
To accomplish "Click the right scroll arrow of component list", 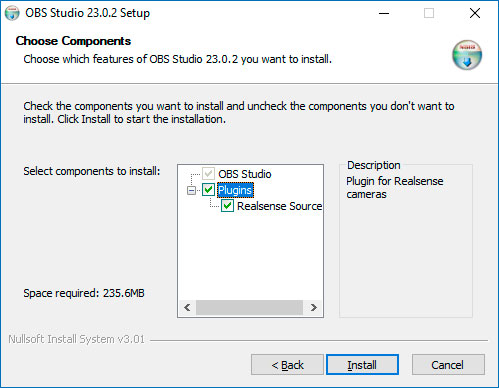I will coord(313,307).
